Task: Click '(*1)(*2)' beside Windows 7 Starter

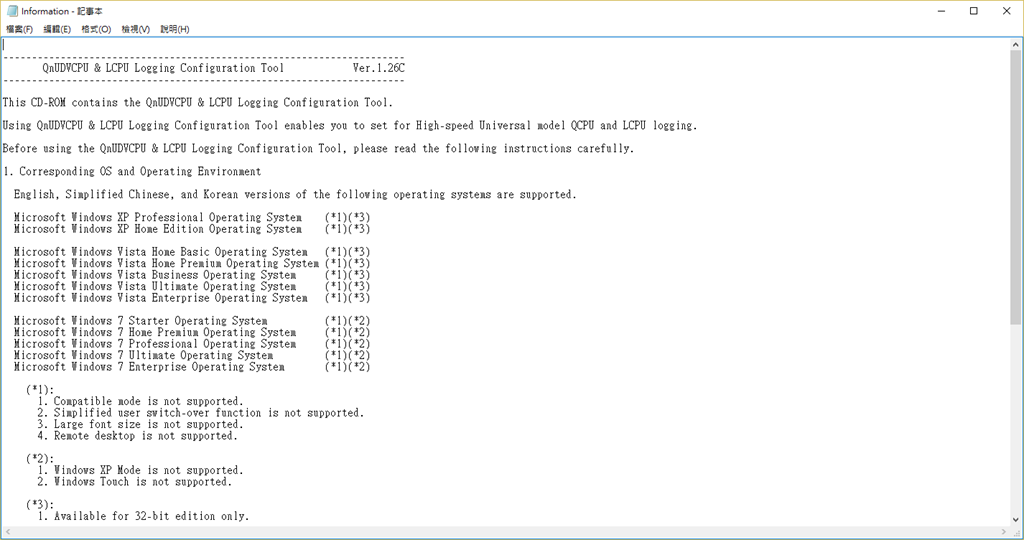Action: coord(347,321)
